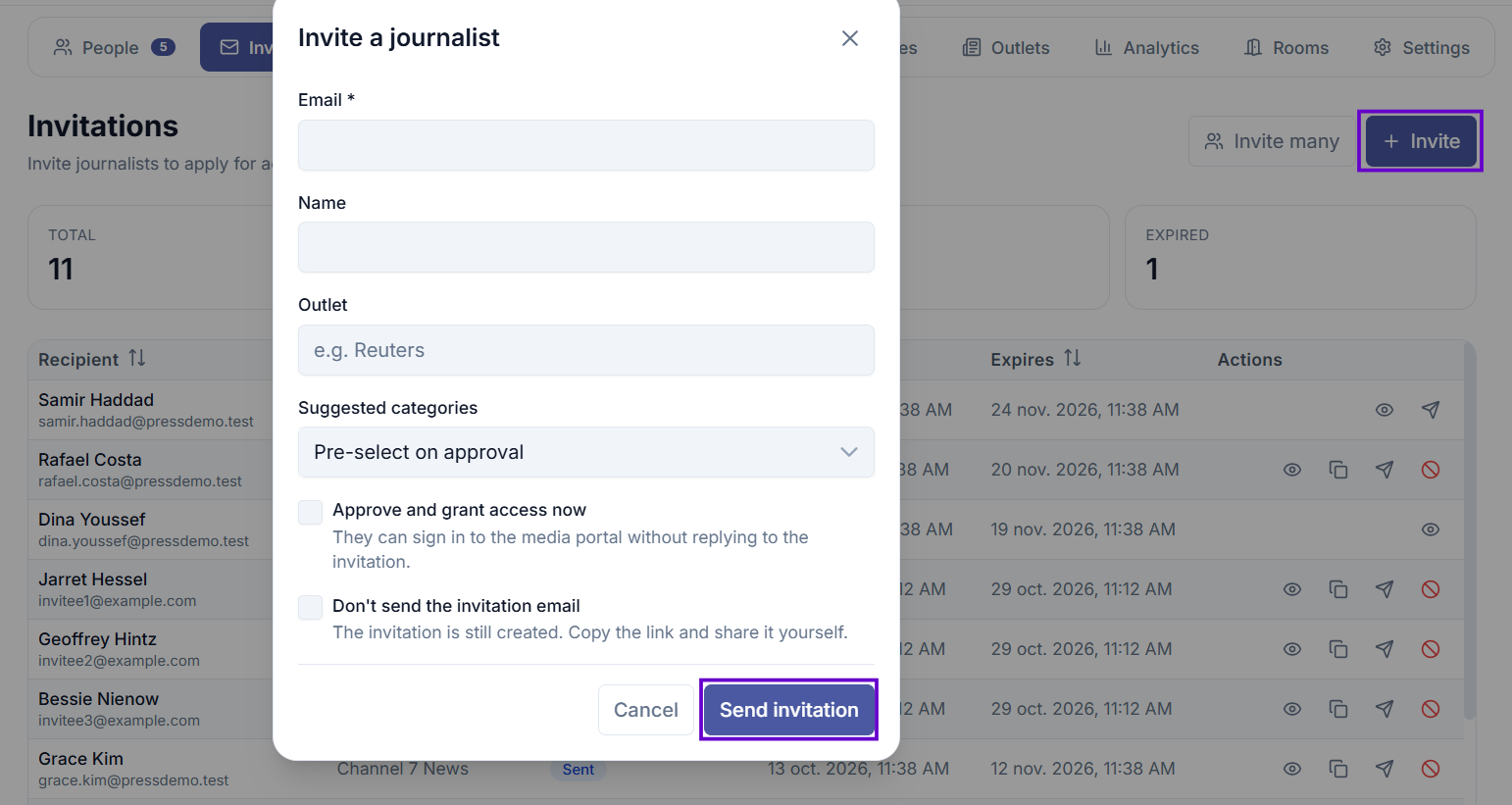Click the EXPIRED stat card
Screen dimensions: 1512x805
click(1300, 257)
